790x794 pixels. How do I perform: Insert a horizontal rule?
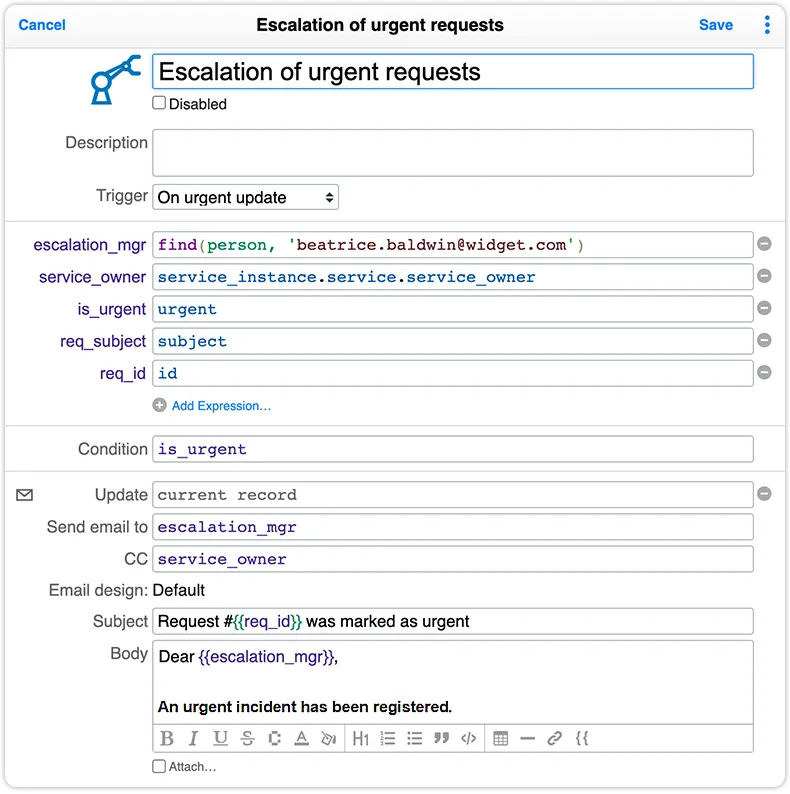click(x=527, y=739)
